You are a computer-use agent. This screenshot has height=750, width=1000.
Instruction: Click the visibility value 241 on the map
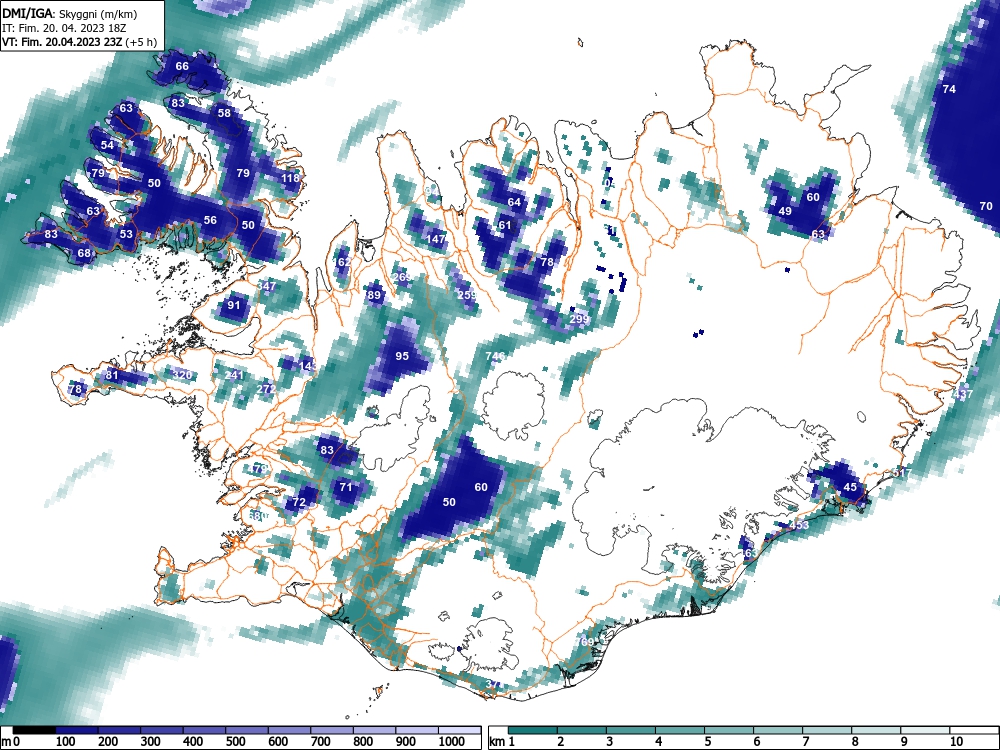(x=234, y=375)
